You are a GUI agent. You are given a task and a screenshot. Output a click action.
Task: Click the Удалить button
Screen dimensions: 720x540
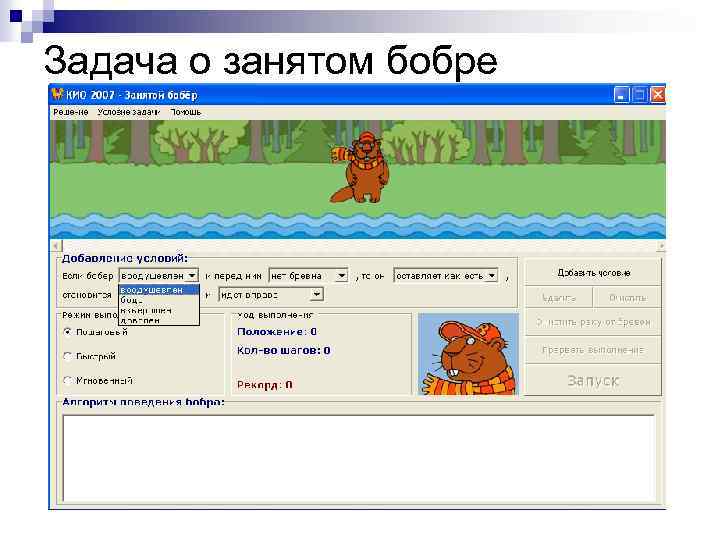(559, 298)
